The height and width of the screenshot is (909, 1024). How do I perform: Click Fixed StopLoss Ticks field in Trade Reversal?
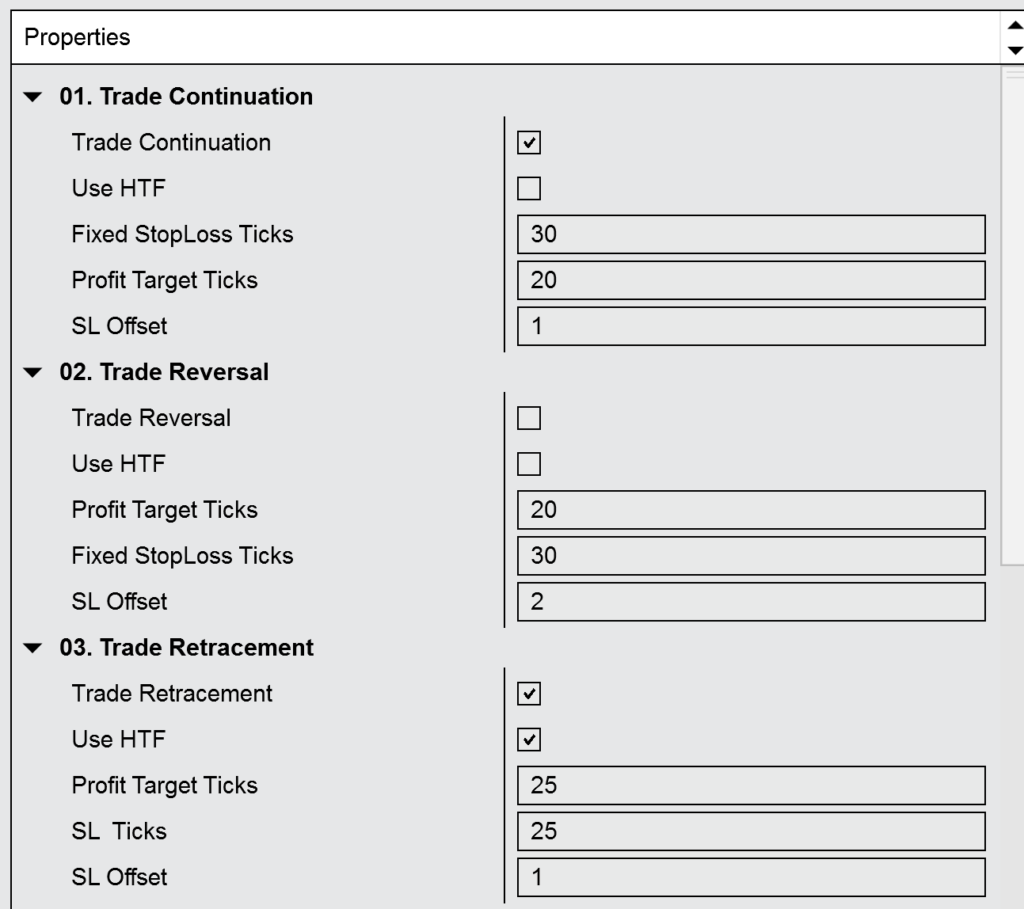coord(751,556)
